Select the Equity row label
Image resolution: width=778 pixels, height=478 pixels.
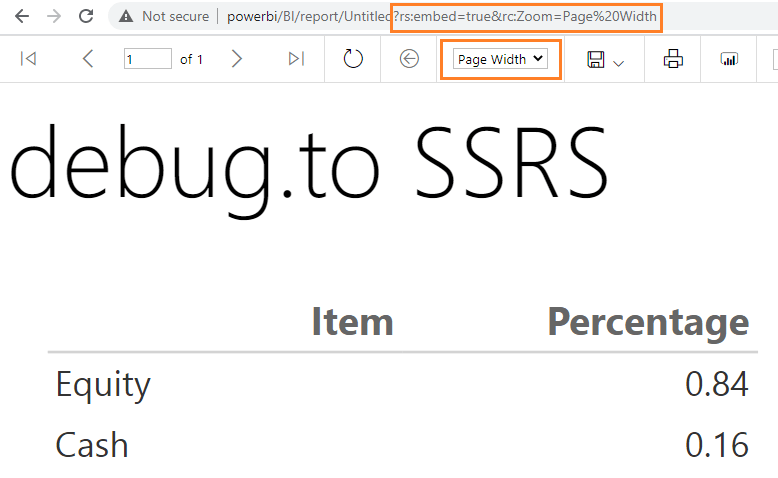pos(103,385)
